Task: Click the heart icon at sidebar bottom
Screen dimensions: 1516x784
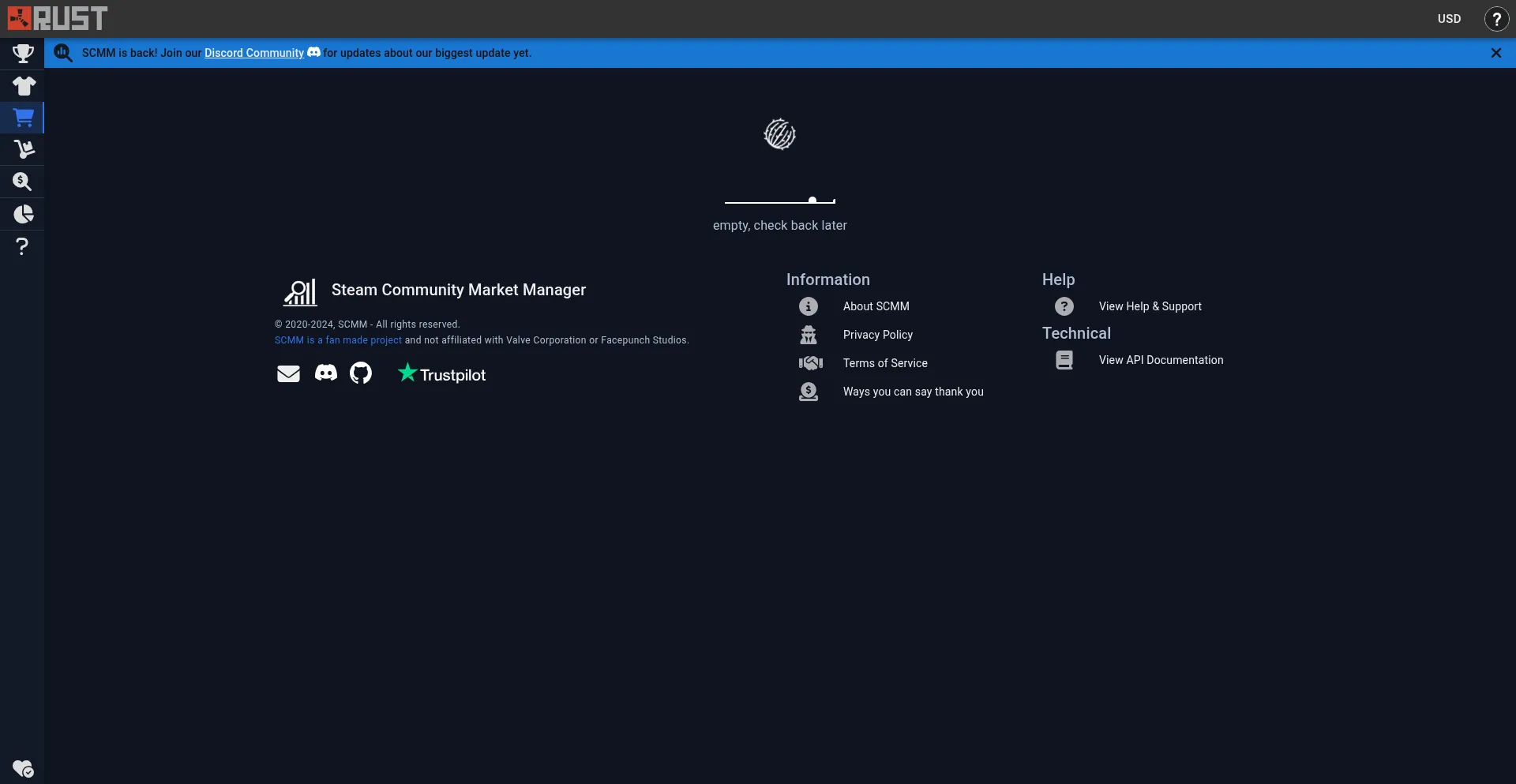Action: point(23,768)
